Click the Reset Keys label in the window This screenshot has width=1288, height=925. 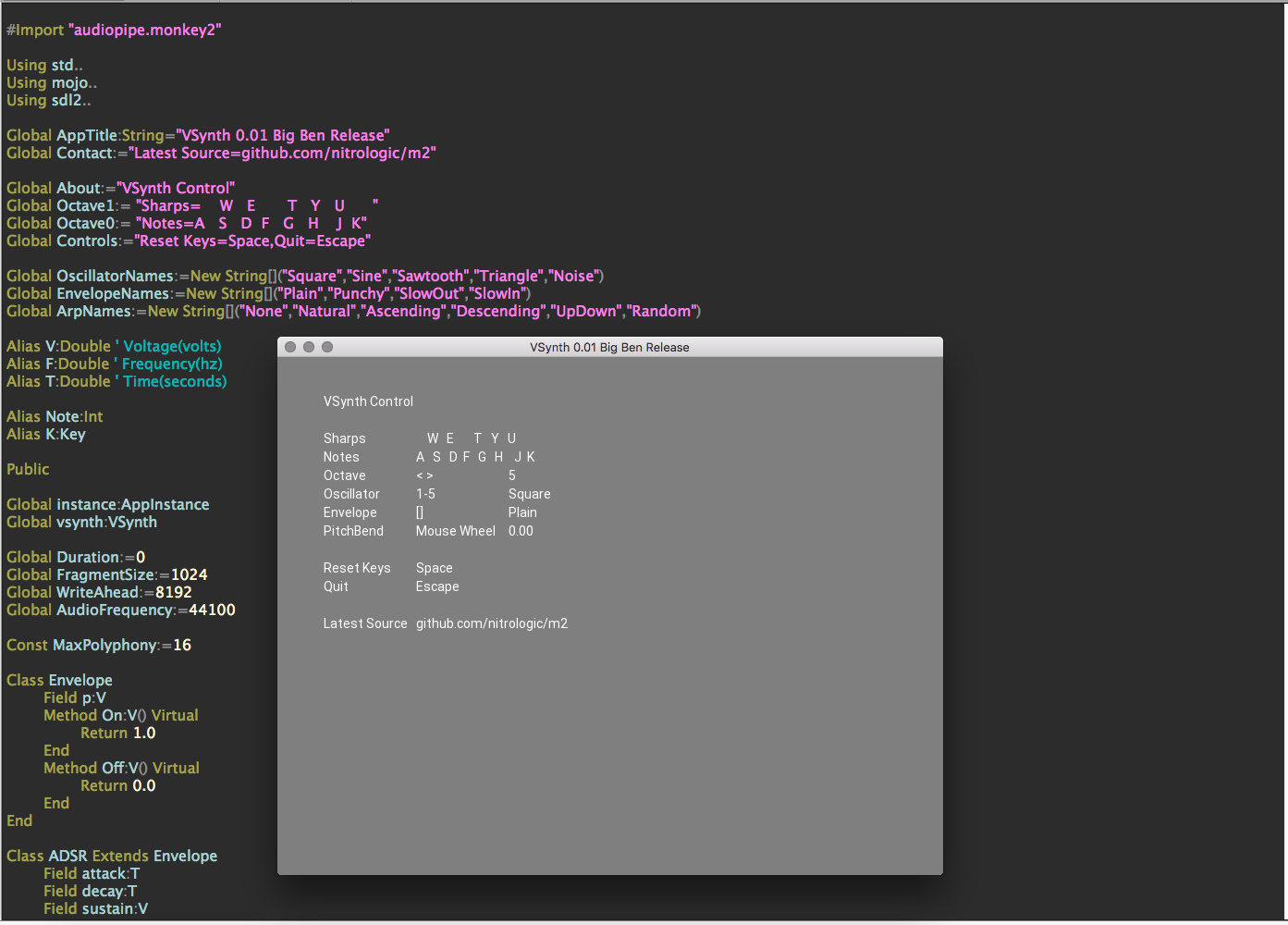click(357, 568)
